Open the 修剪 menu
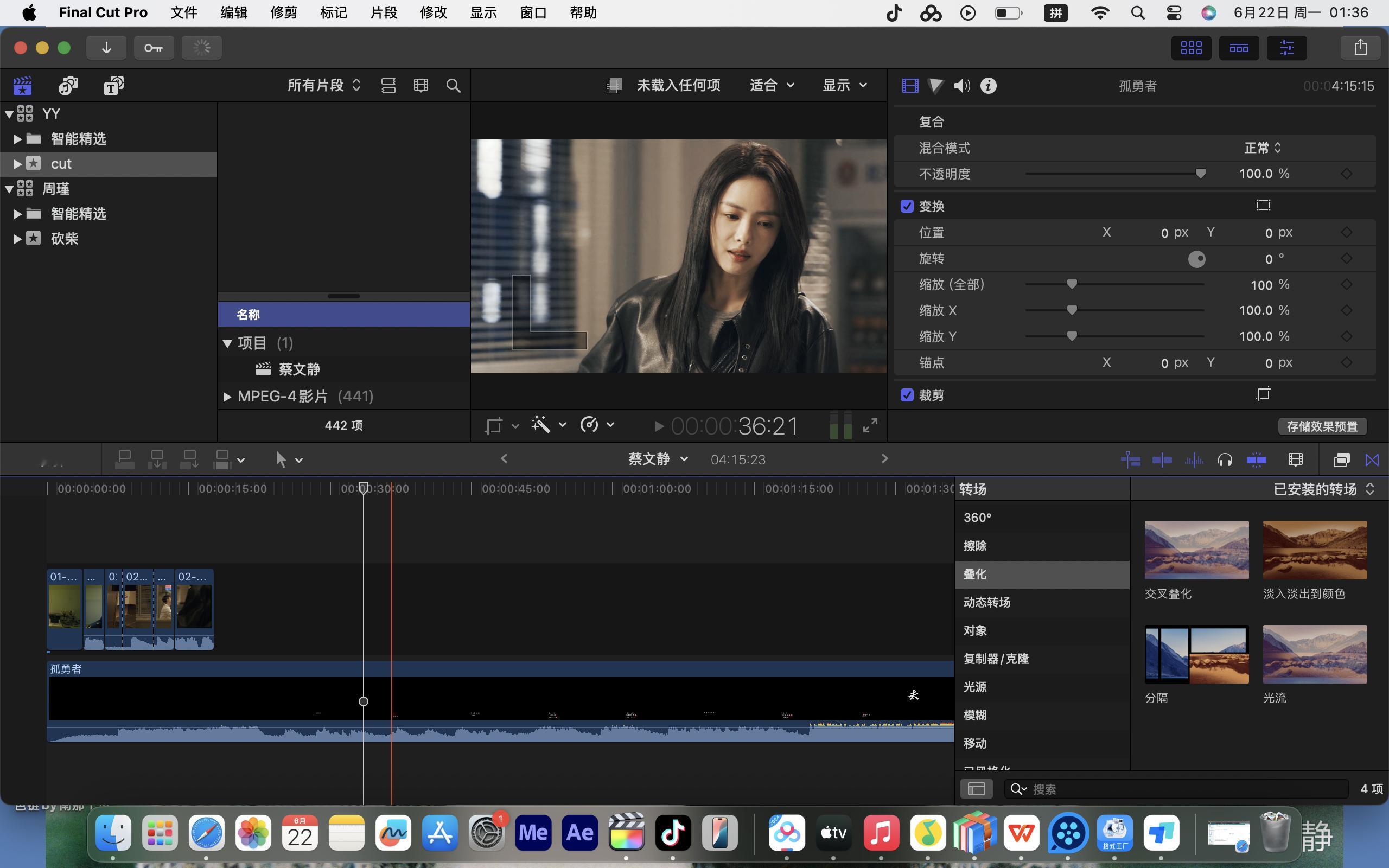The height and width of the screenshot is (868, 1389). (284, 12)
